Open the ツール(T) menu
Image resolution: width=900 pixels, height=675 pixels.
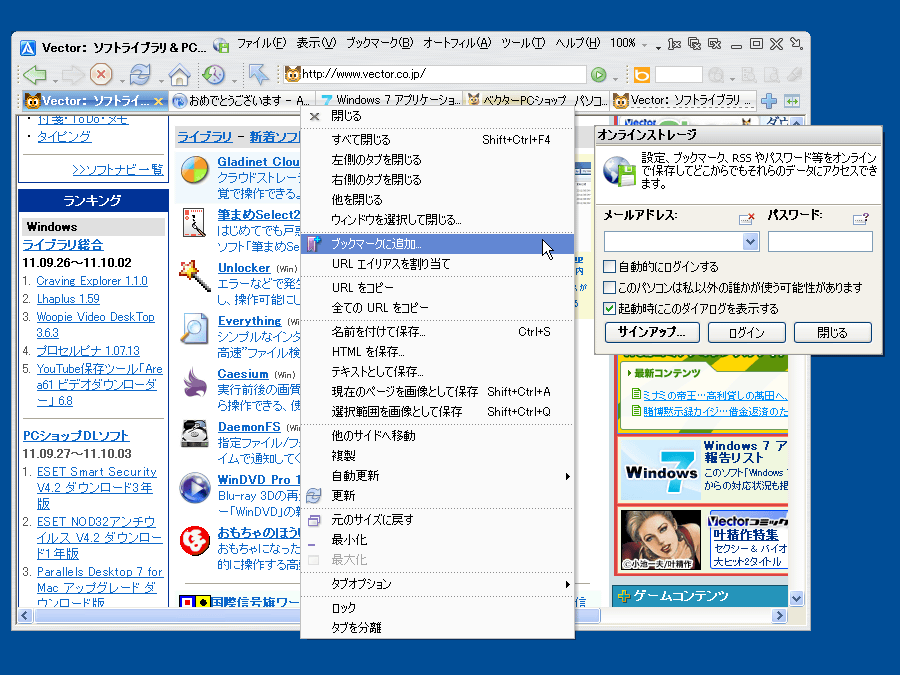click(x=523, y=43)
